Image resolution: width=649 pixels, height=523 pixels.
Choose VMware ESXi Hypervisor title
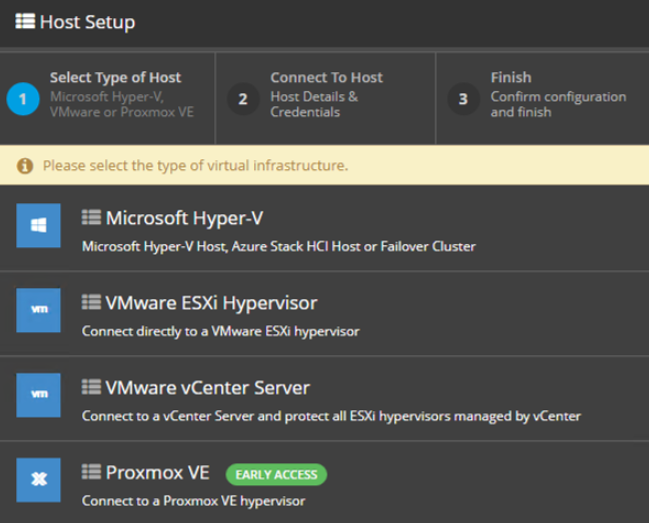212,303
